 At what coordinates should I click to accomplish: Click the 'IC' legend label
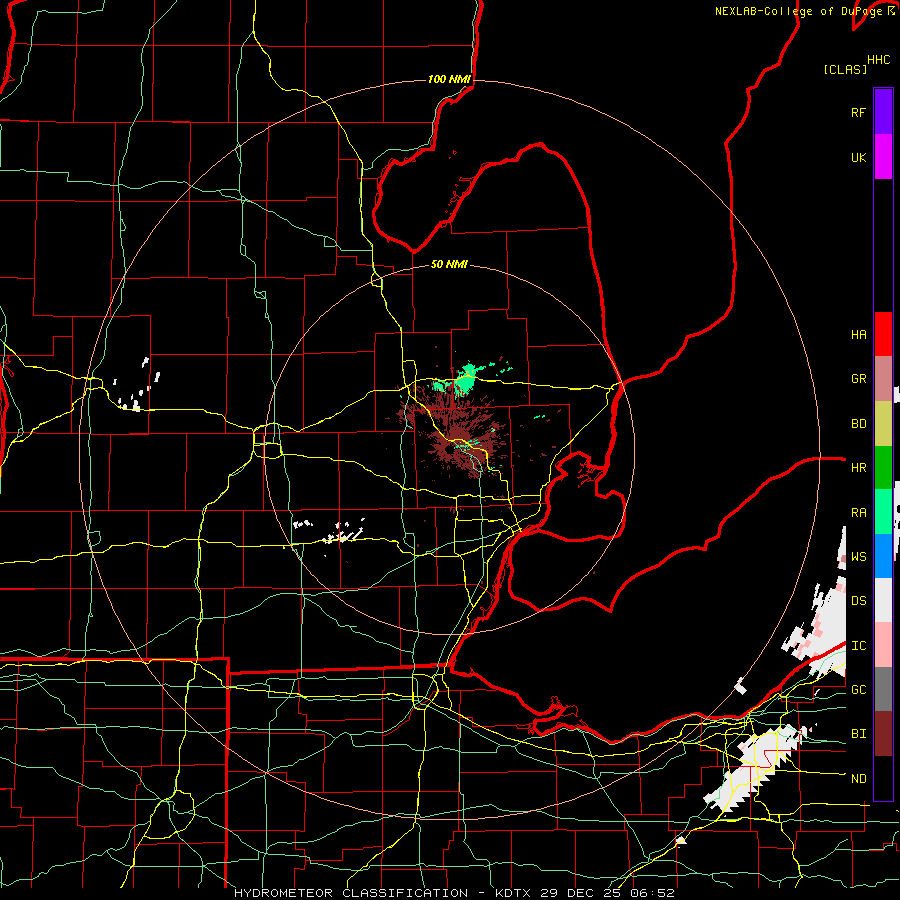point(858,646)
